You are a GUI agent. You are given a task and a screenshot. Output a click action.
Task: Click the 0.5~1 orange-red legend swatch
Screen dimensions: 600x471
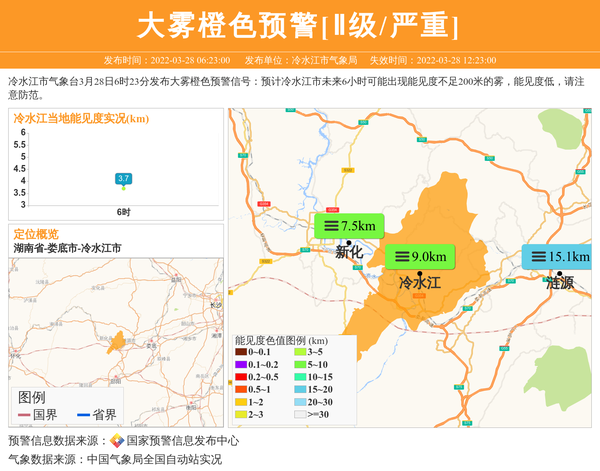pyautogui.click(x=241, y=389)
